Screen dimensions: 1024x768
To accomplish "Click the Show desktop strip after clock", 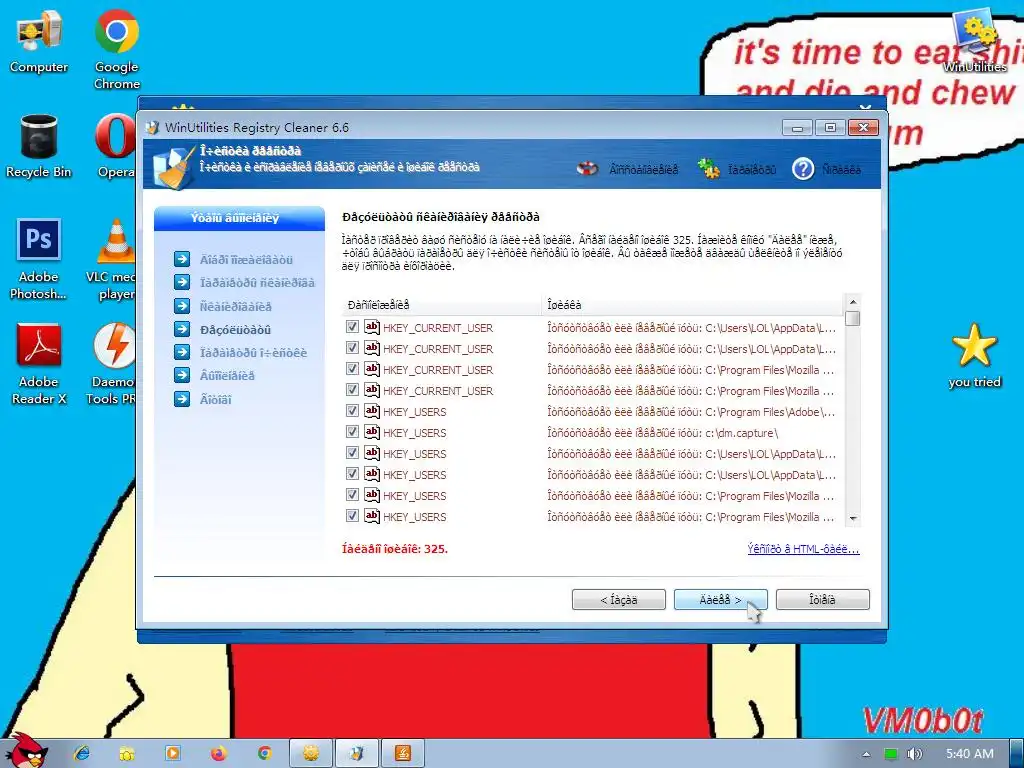I will pyautogui.click(x=1017, y=754).
